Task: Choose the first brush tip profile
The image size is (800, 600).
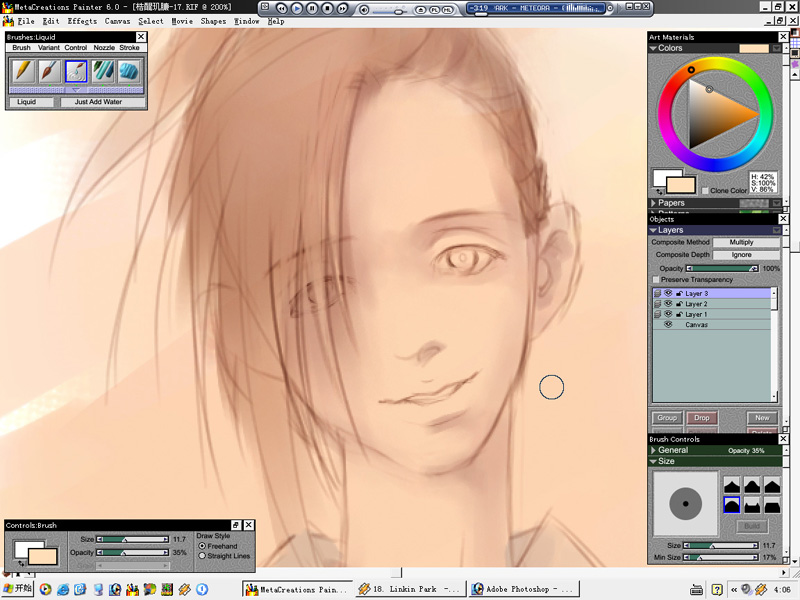Action: click(732, 485)
